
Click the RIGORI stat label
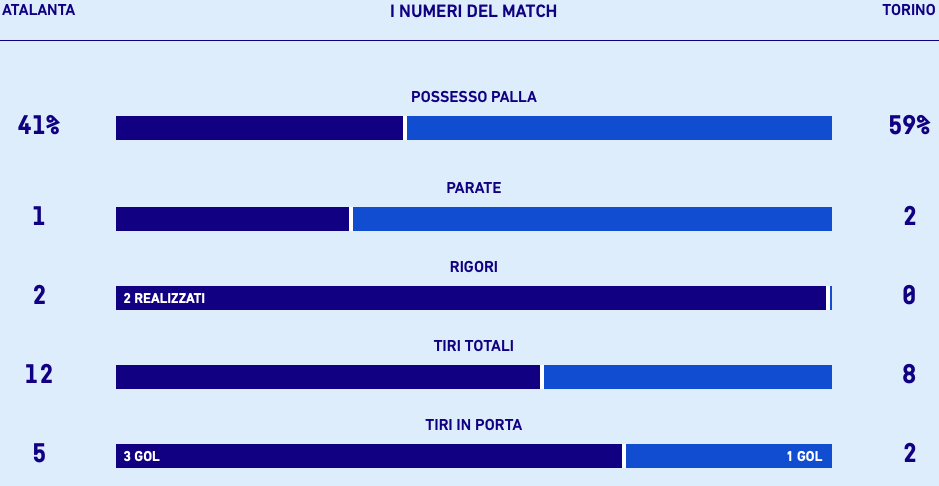[474, 267]
